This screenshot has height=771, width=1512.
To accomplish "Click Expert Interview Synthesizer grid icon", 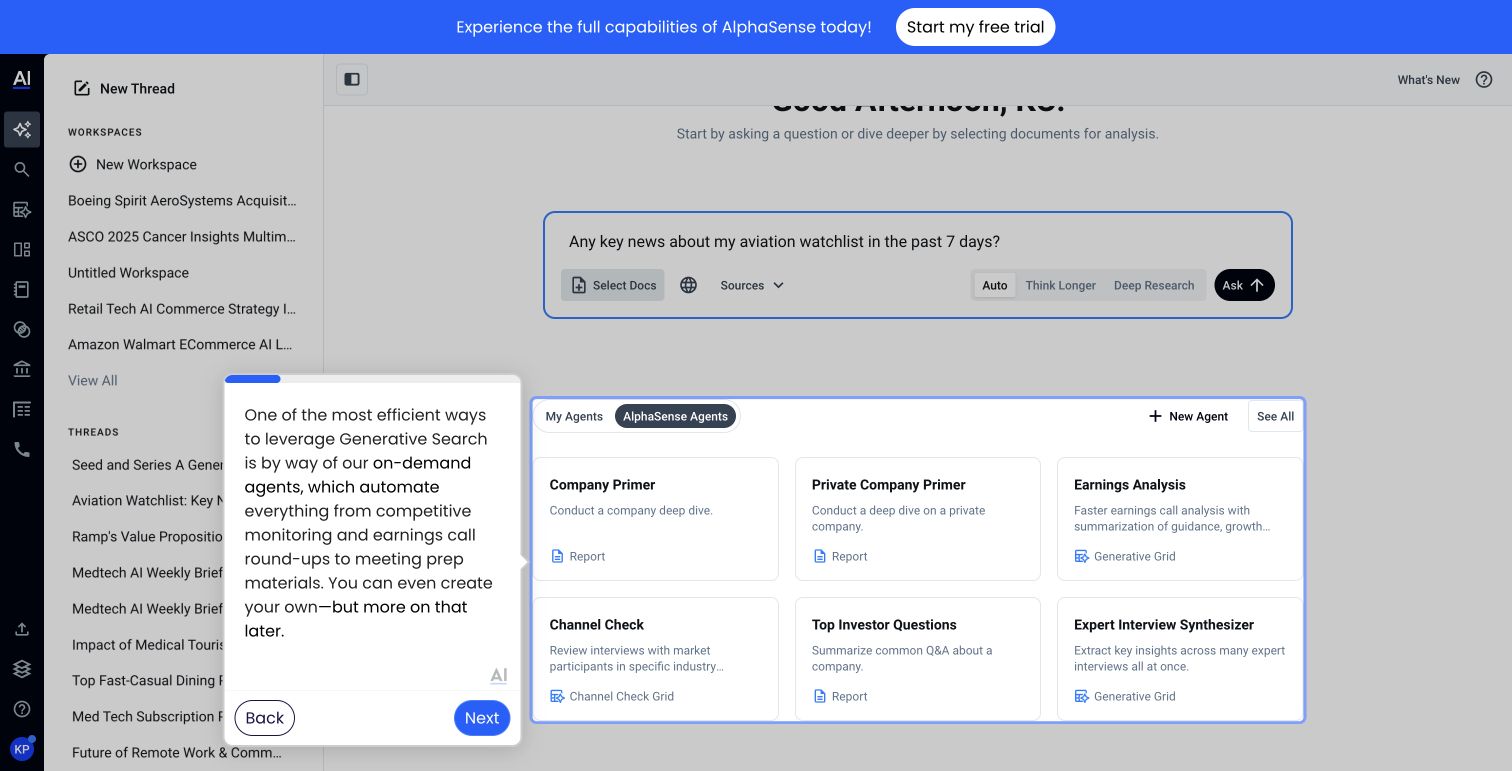I will point(1081,696).
